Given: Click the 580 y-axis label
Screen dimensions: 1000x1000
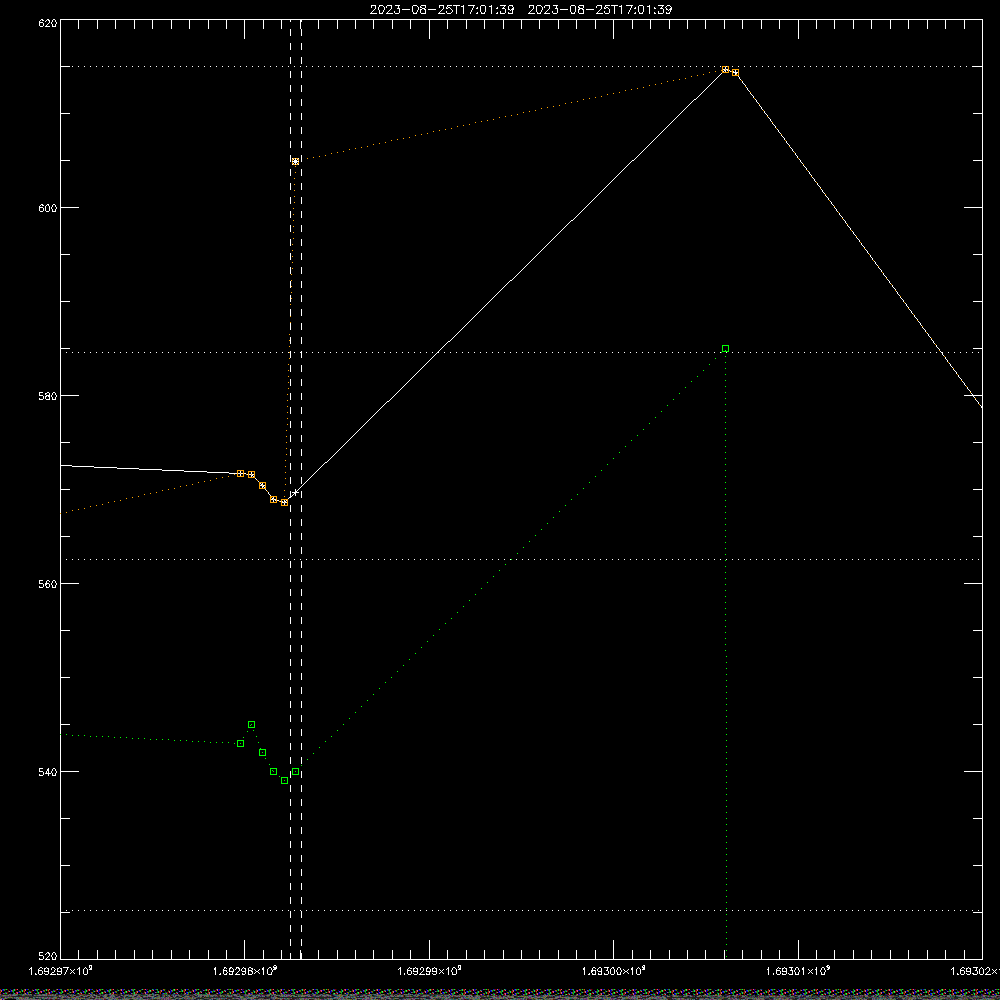Looking at the screenshot, I should point(48,396).
